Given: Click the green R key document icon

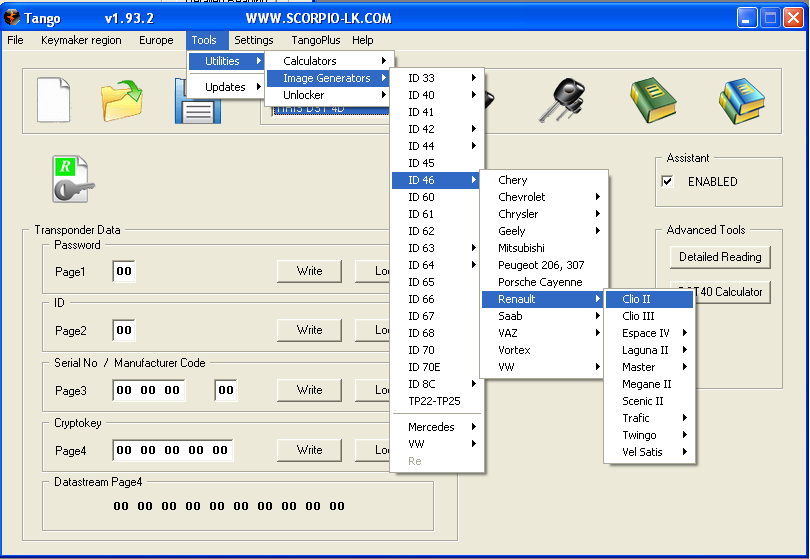Looking at the screenshot, I should point(73,179).
